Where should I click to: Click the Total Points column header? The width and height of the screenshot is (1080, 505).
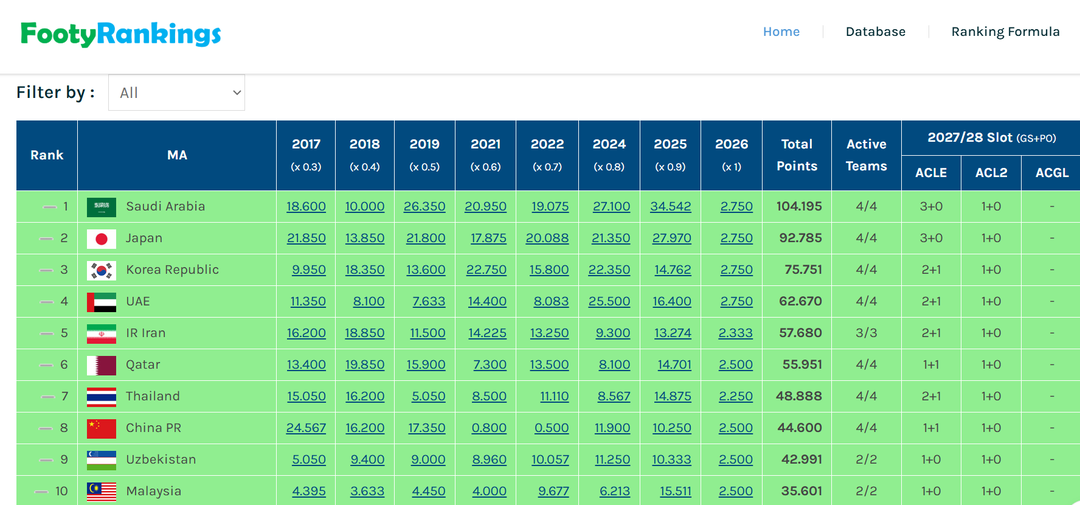tap(796, 155)
